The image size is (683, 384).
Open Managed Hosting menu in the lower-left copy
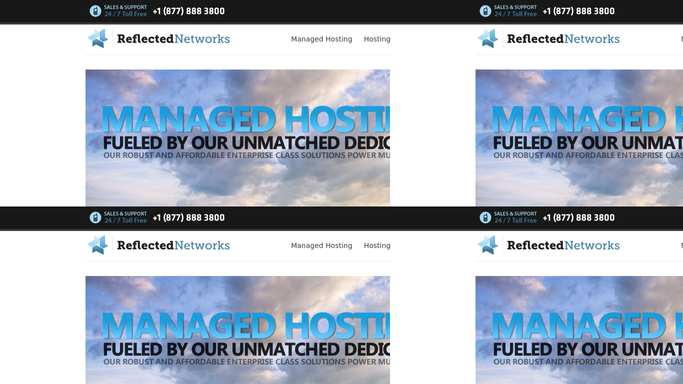tap(321, 246)
